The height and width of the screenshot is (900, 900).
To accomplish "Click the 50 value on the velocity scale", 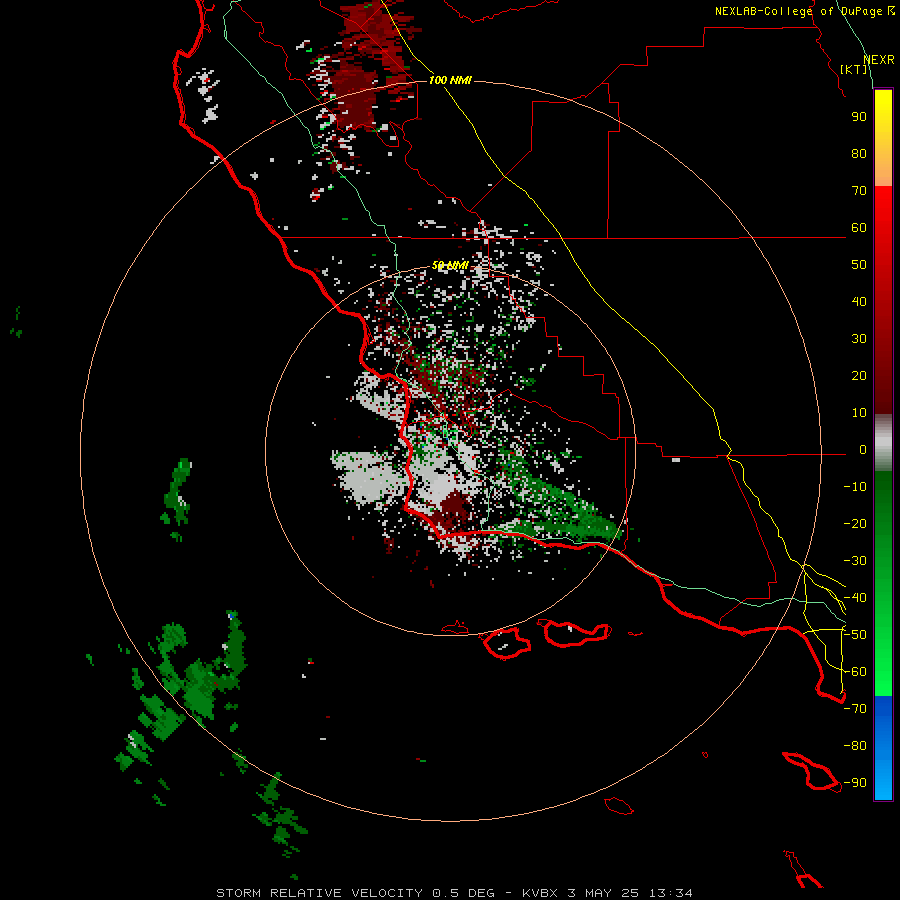I will pyautogui.click(x=859, y=265).
